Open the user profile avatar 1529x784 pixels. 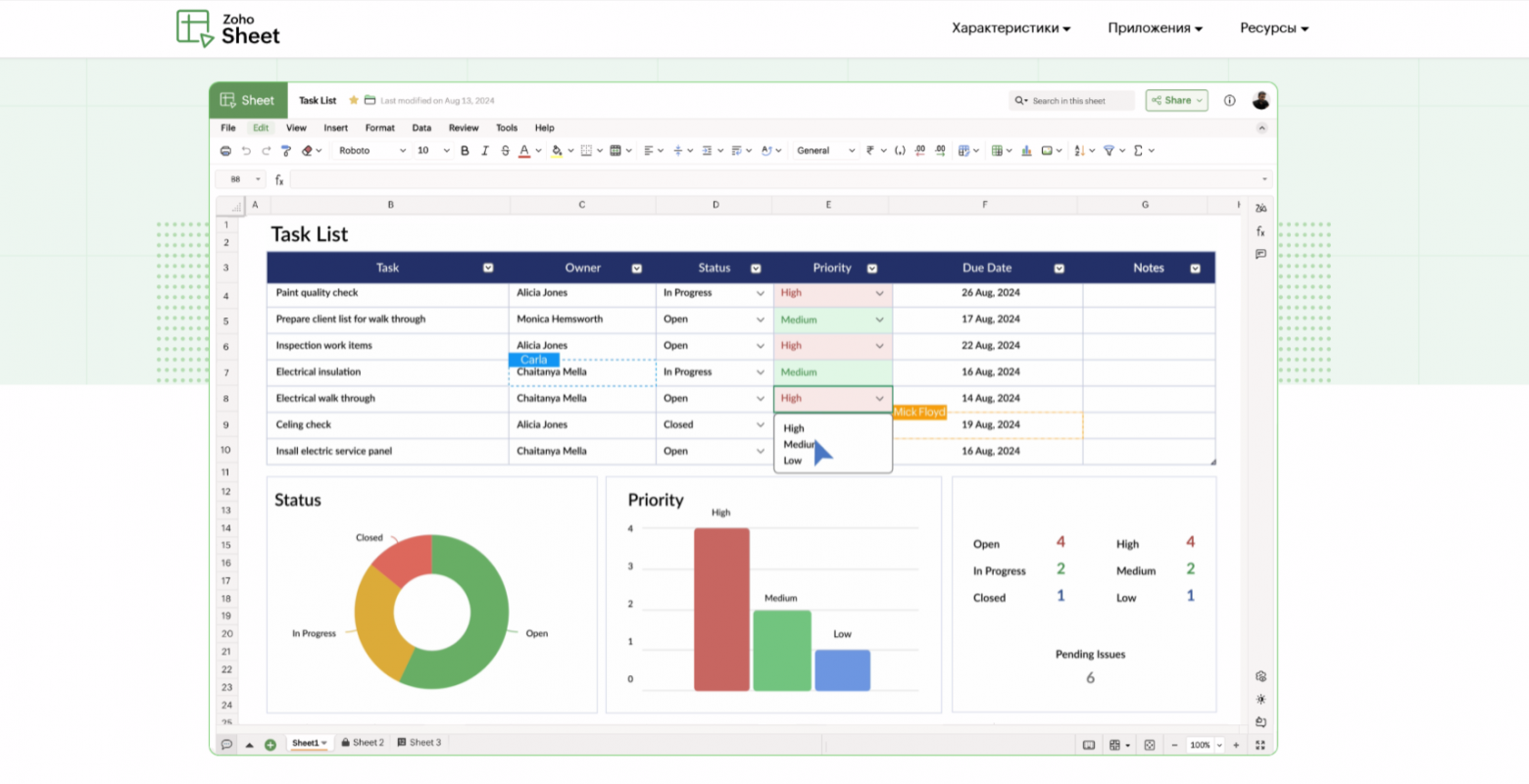pos(1261,100)
